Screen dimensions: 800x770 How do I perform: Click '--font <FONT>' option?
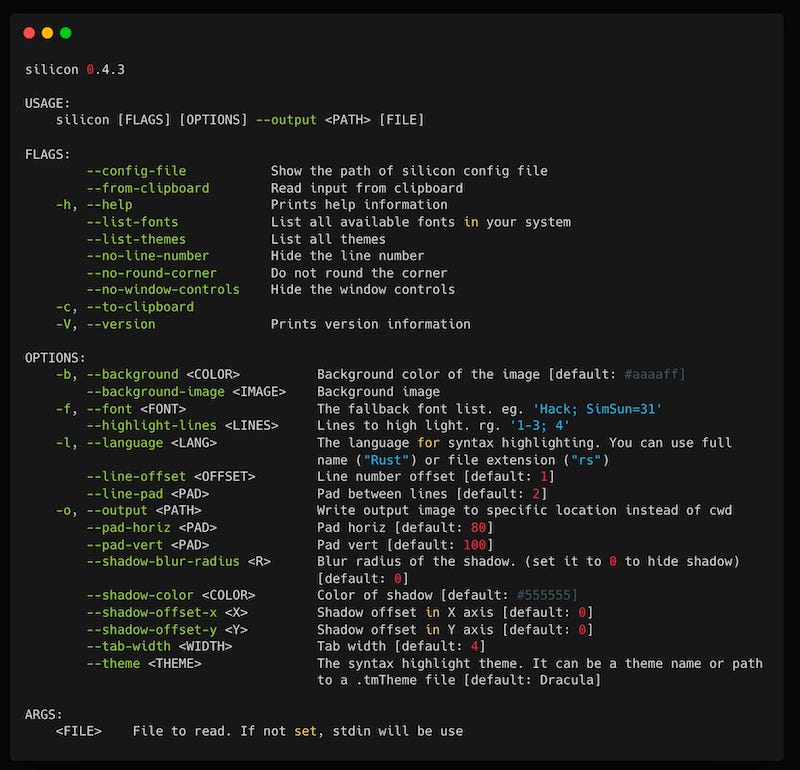[x=136, y=409]
